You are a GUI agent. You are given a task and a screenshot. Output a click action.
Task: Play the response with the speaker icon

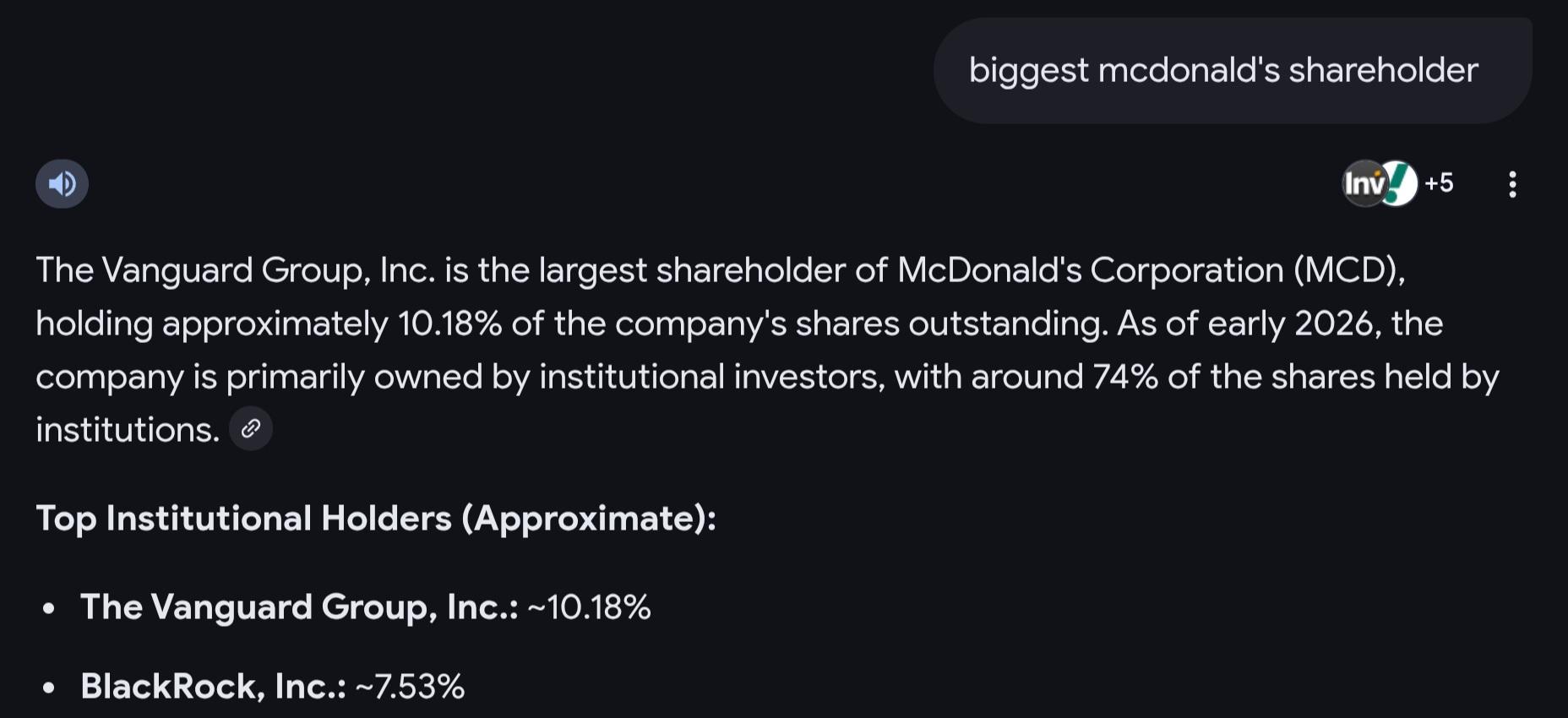[x=62, y=183]
